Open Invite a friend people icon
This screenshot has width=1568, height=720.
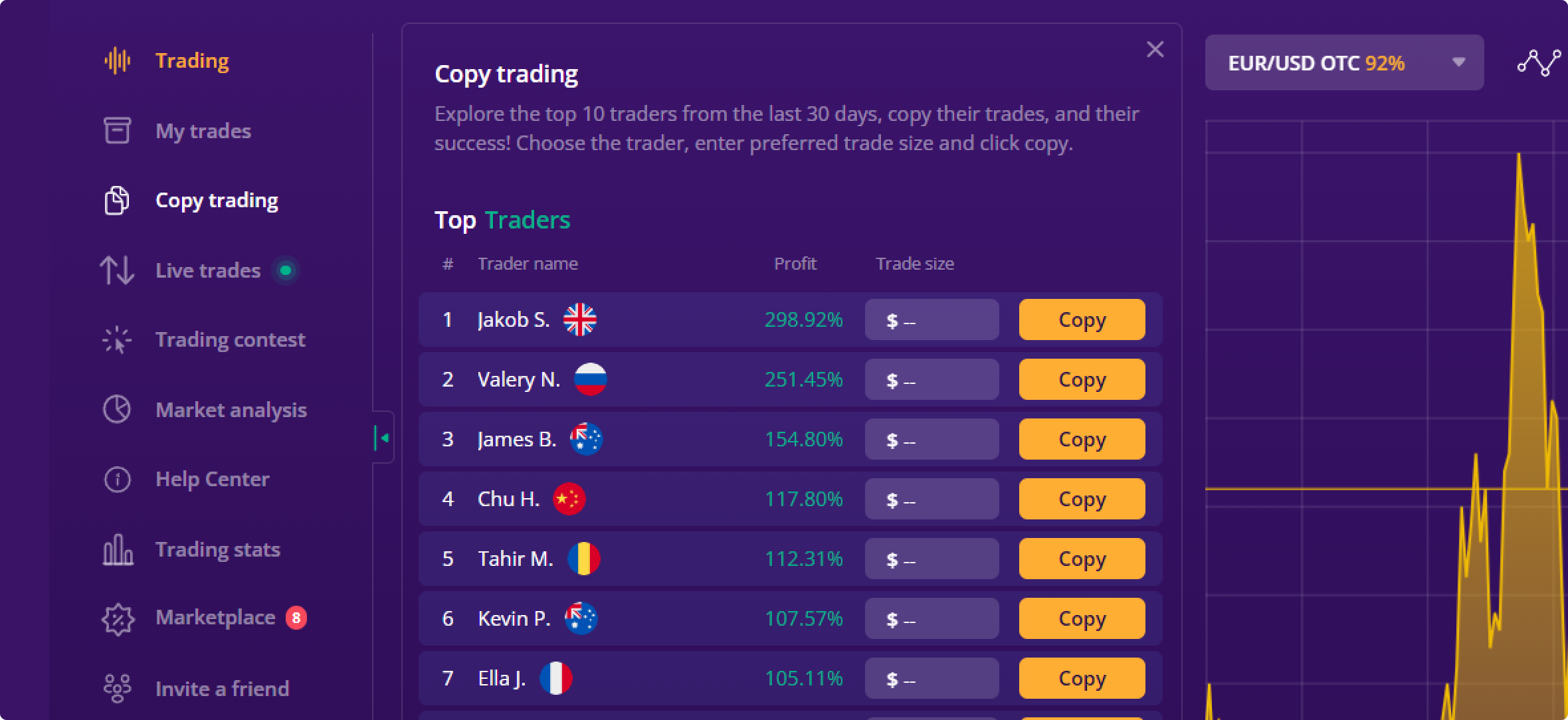[x=117, y=688]
